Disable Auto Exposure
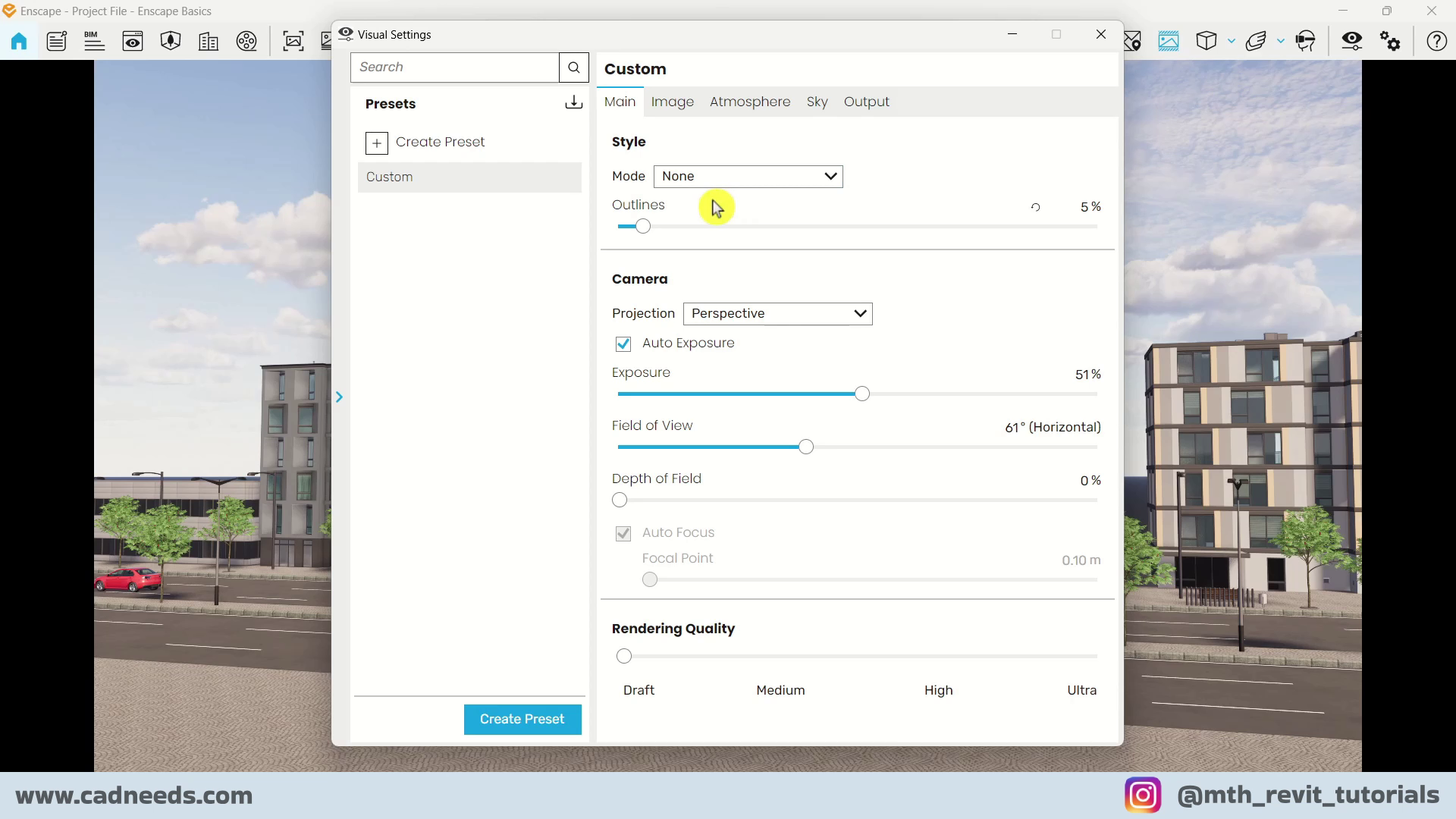1456x819 pixels. [x=623, y=344]
